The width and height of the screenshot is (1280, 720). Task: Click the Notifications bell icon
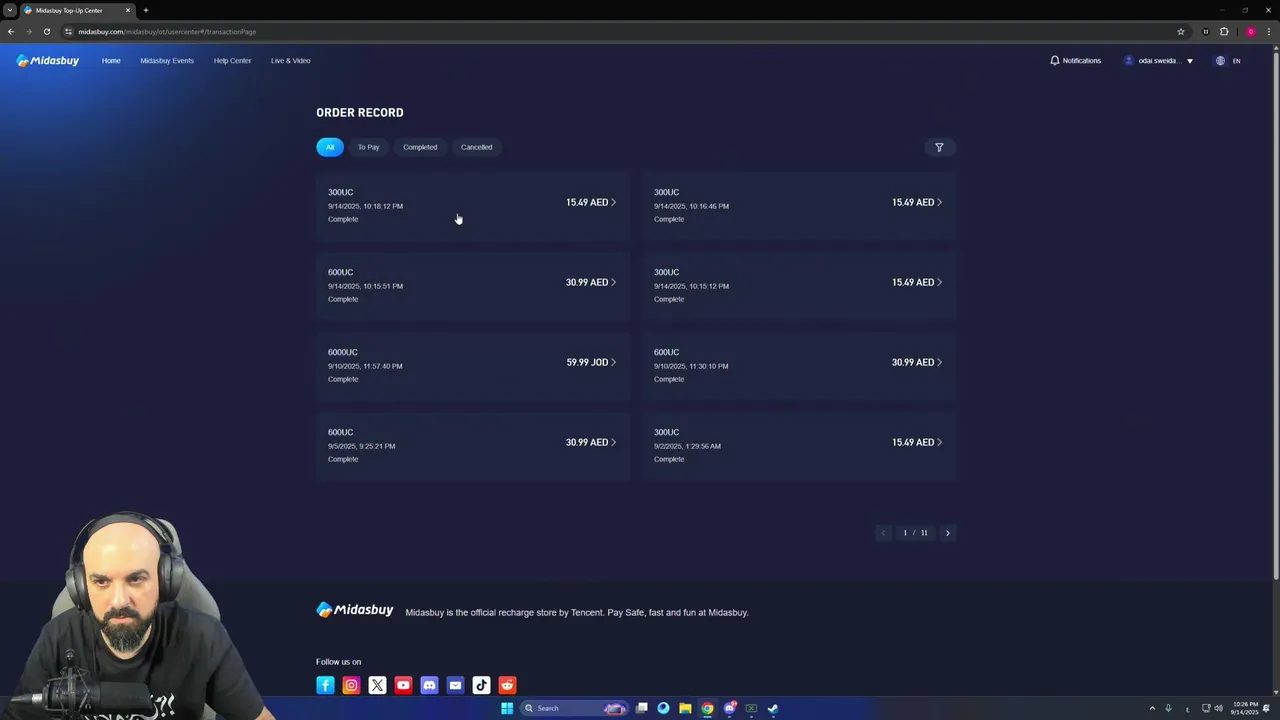(1055, 60)
